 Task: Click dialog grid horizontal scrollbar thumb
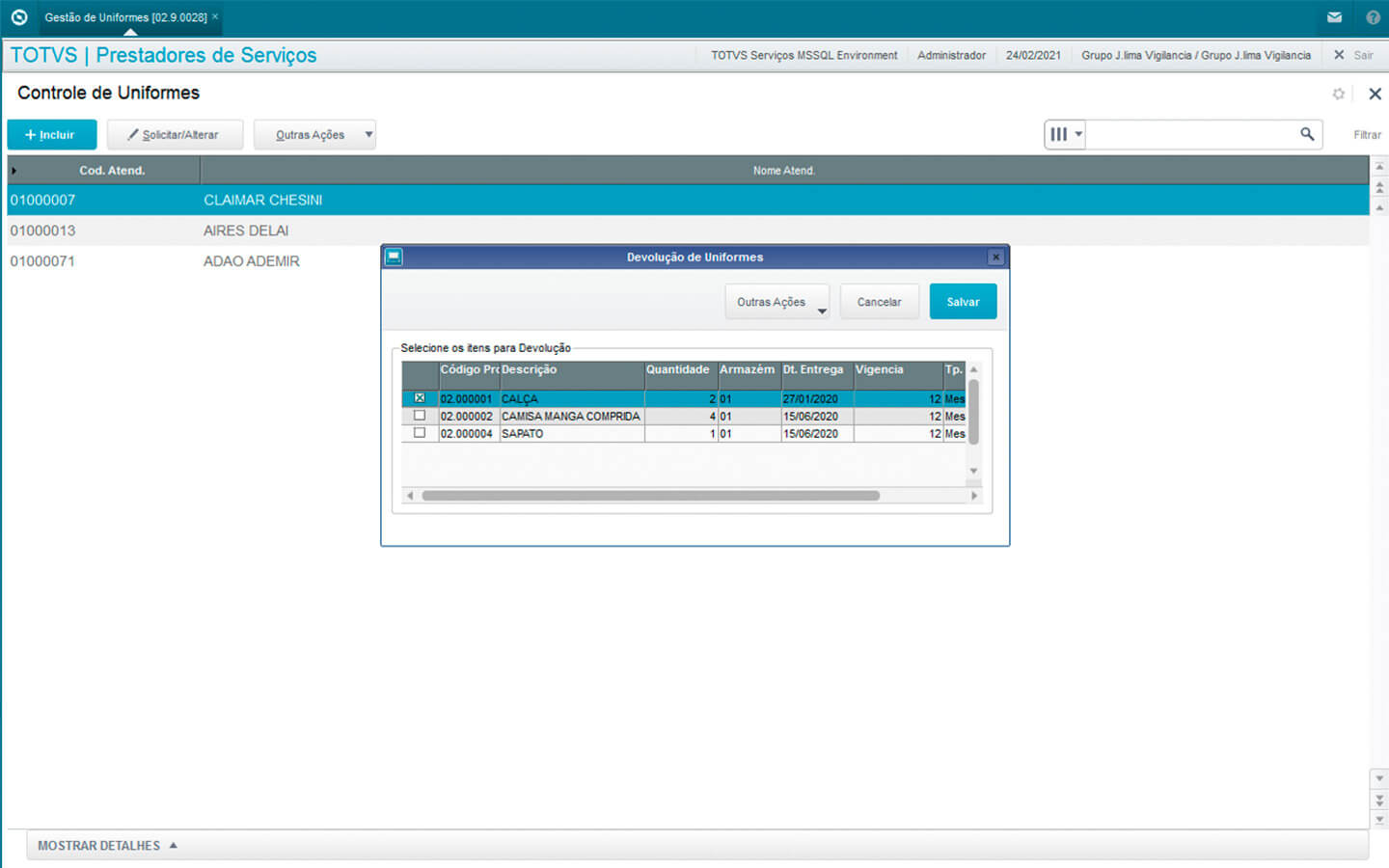point(651,496)
